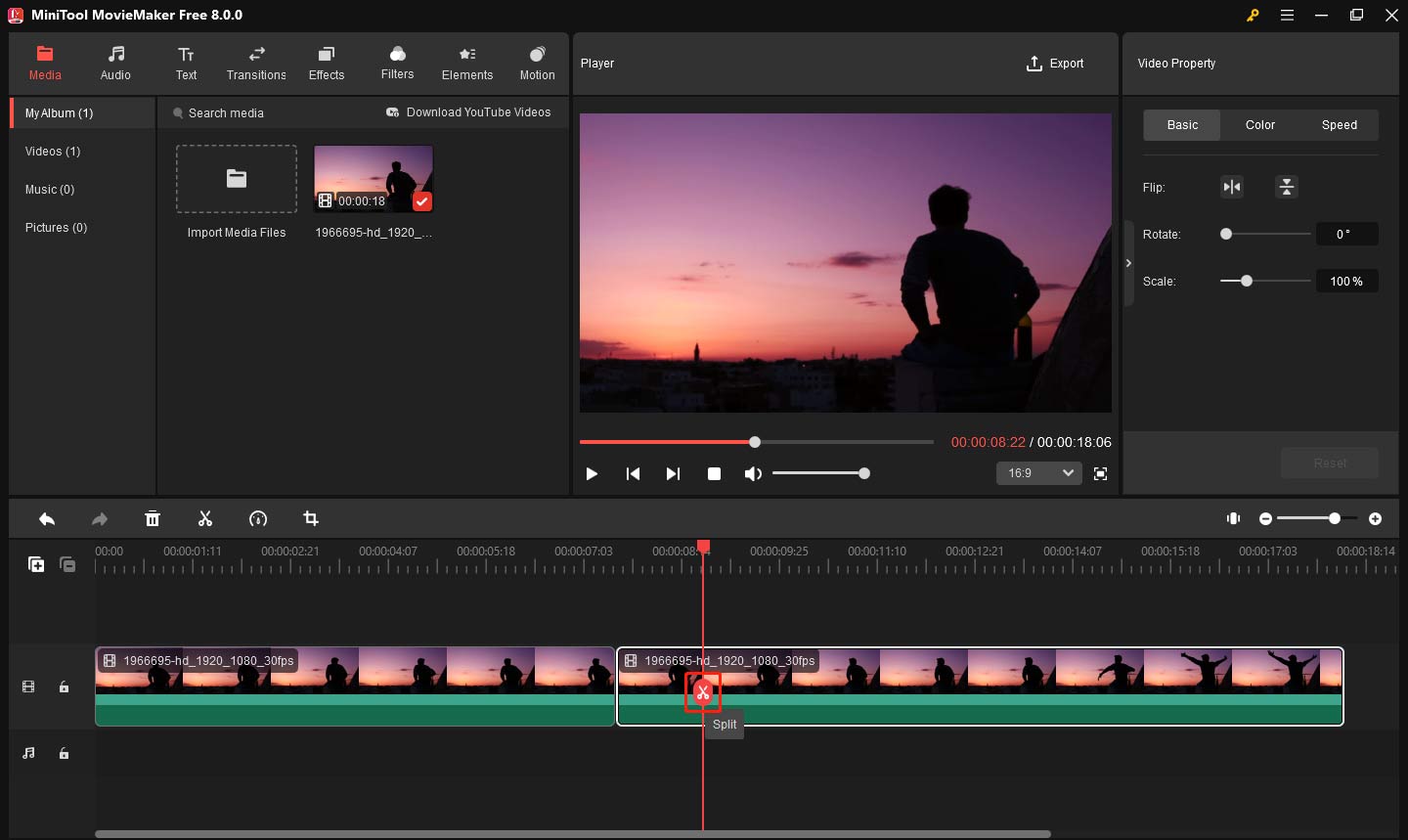Viewport: 1408px width, 840px height.
Task: Add a new track
Action: [36, 564]
